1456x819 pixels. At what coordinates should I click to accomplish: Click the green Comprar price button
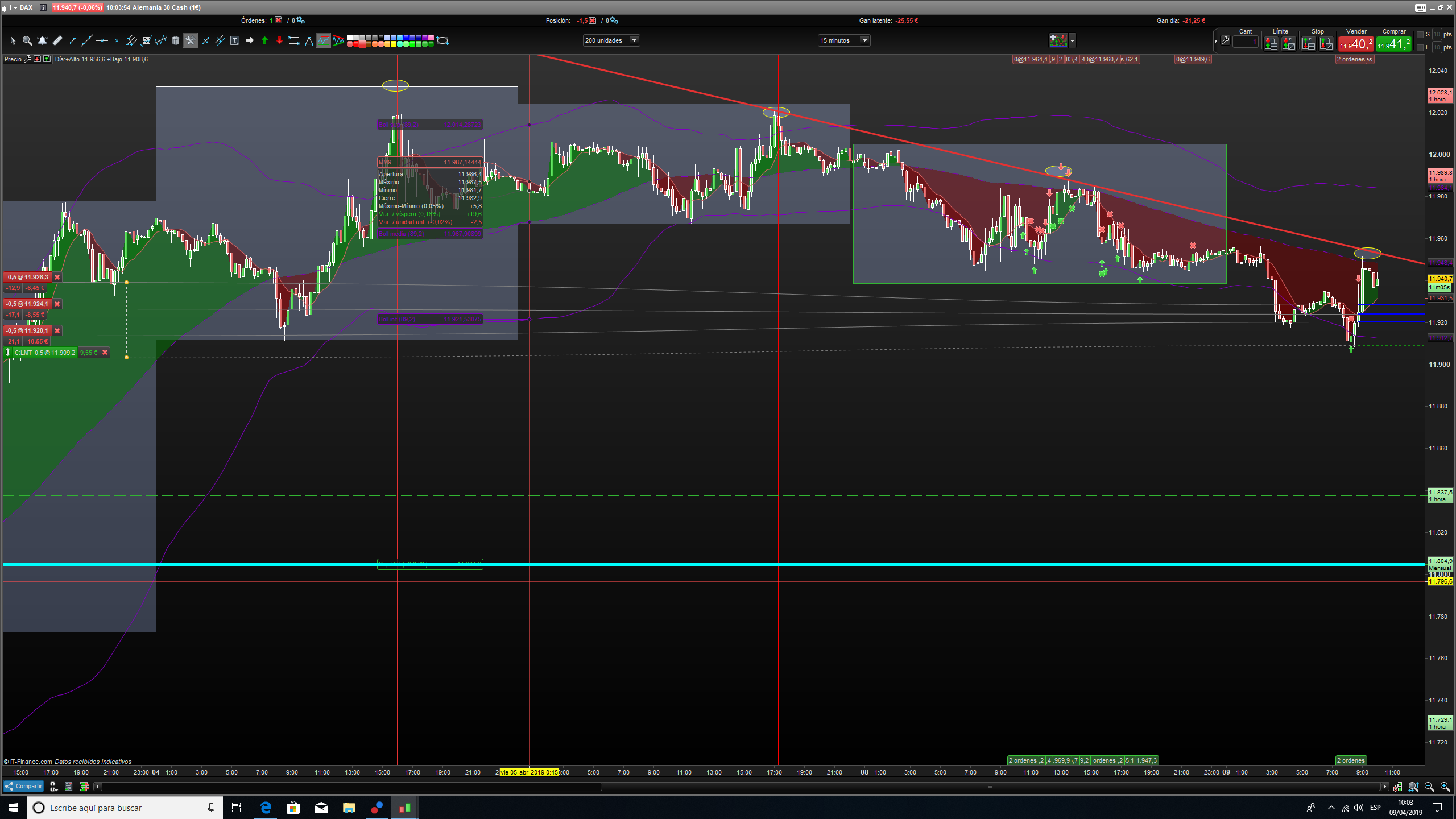(1393, 44)
